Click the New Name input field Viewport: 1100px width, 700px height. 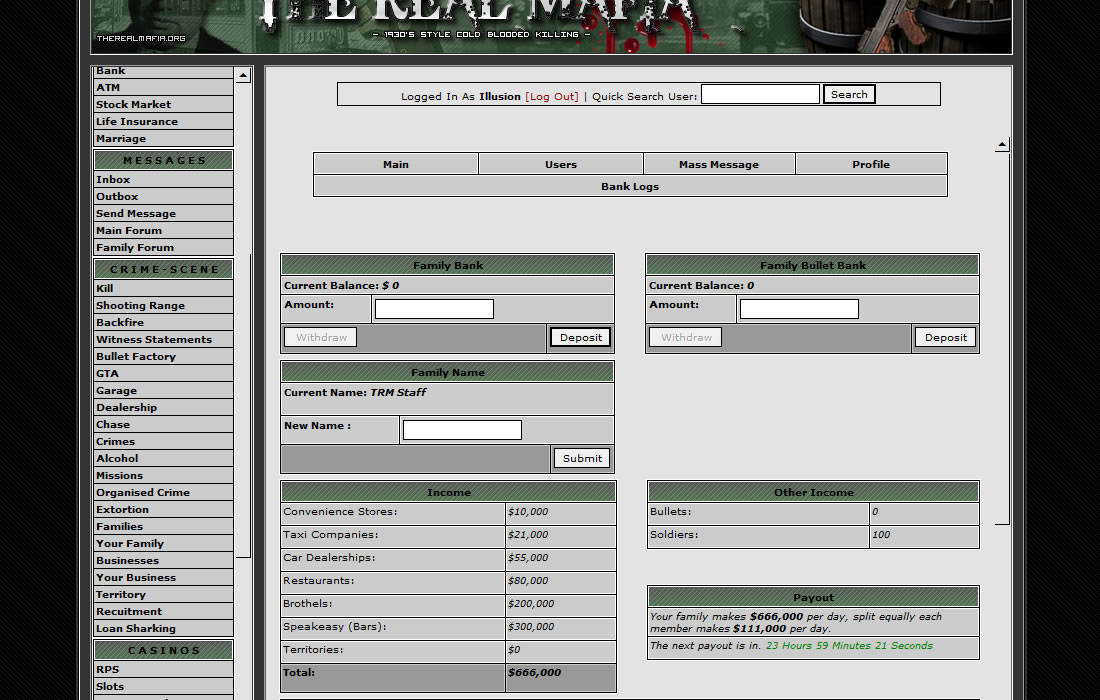461,430
